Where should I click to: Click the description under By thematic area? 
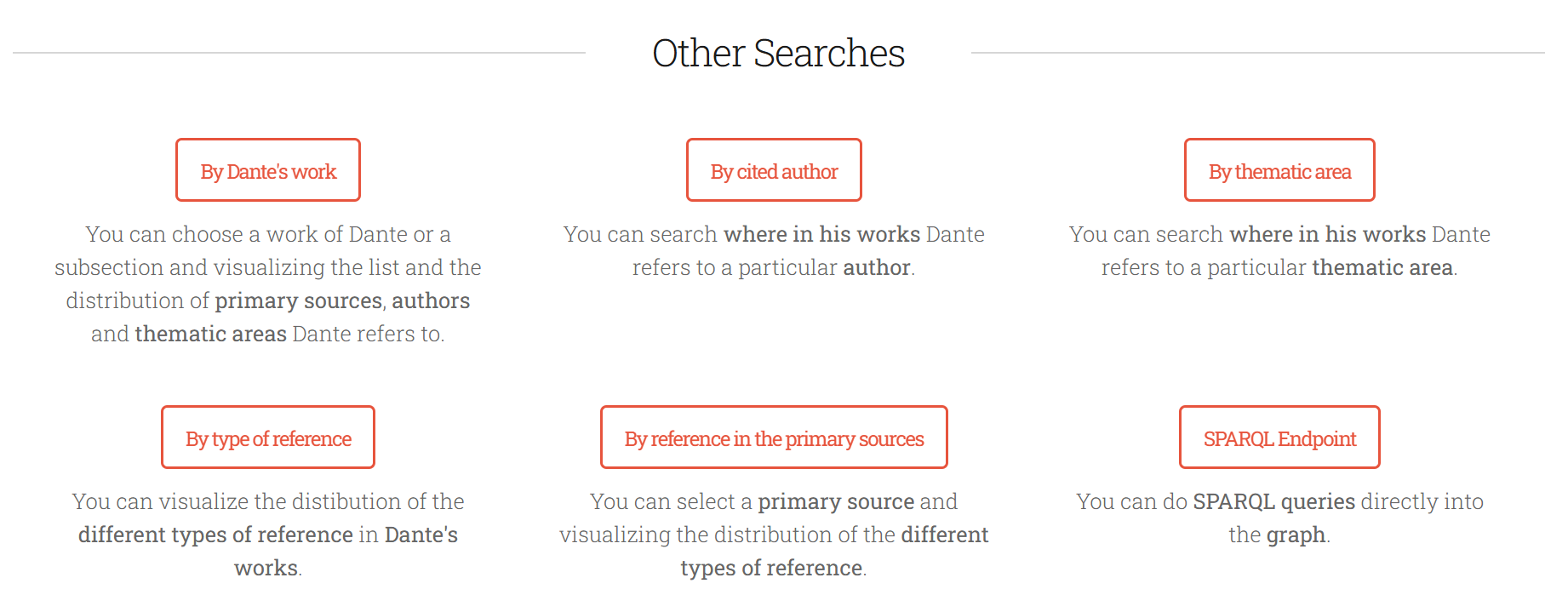[1279, 250]
